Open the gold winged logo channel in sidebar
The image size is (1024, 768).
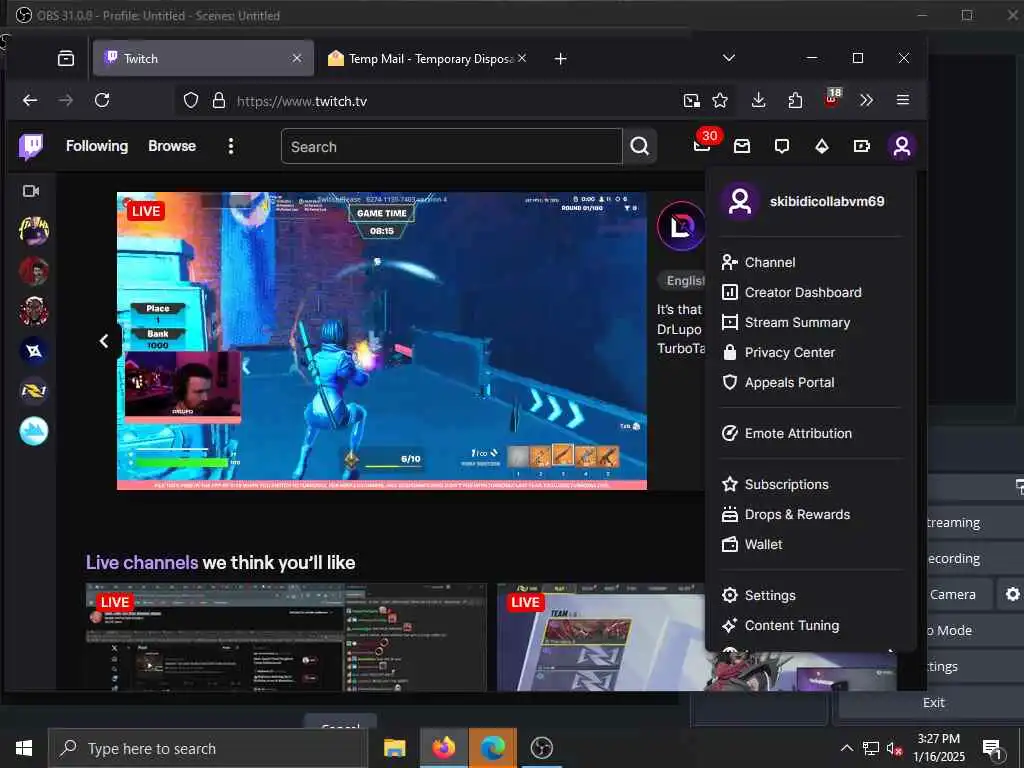tap(33, 391)
